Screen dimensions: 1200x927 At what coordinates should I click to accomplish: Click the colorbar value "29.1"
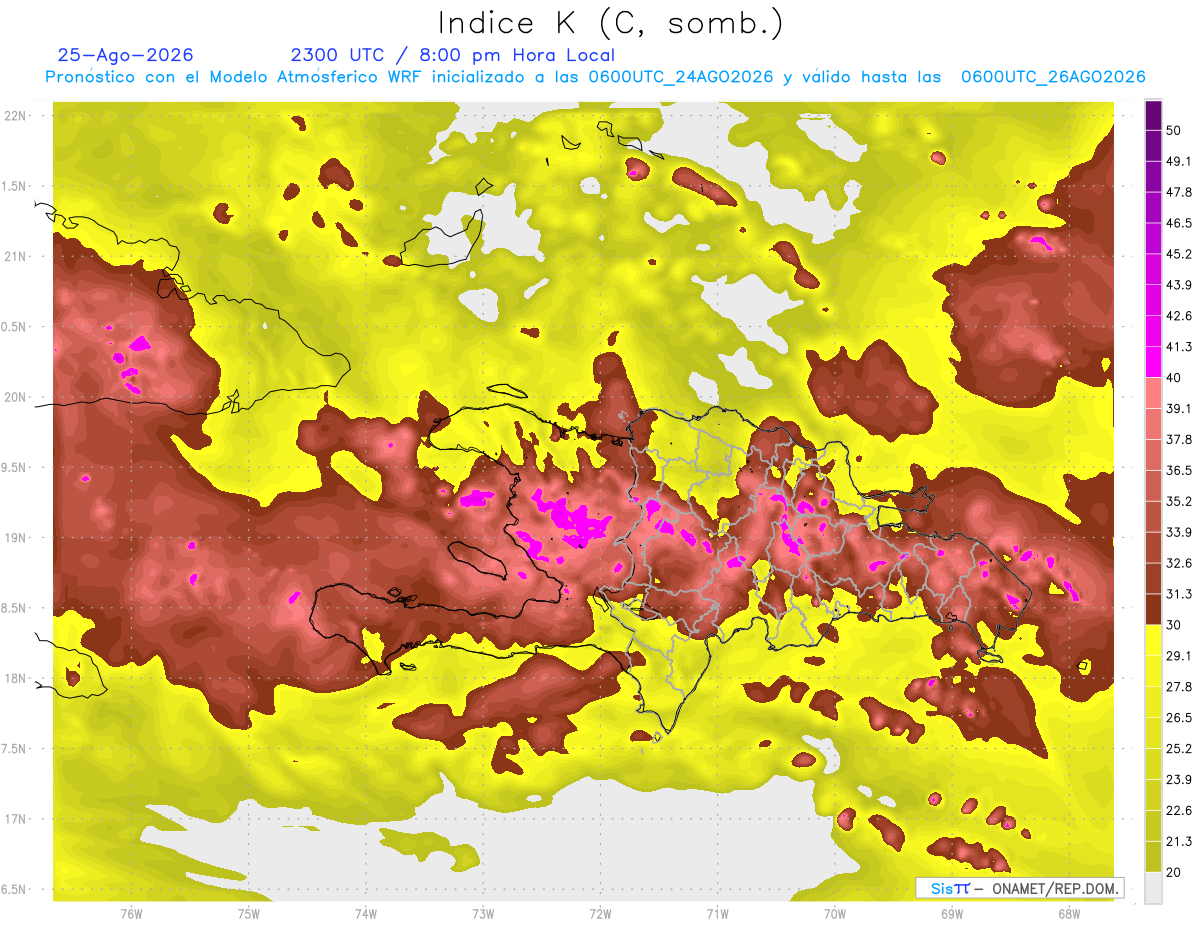[x=1179, y=656]
